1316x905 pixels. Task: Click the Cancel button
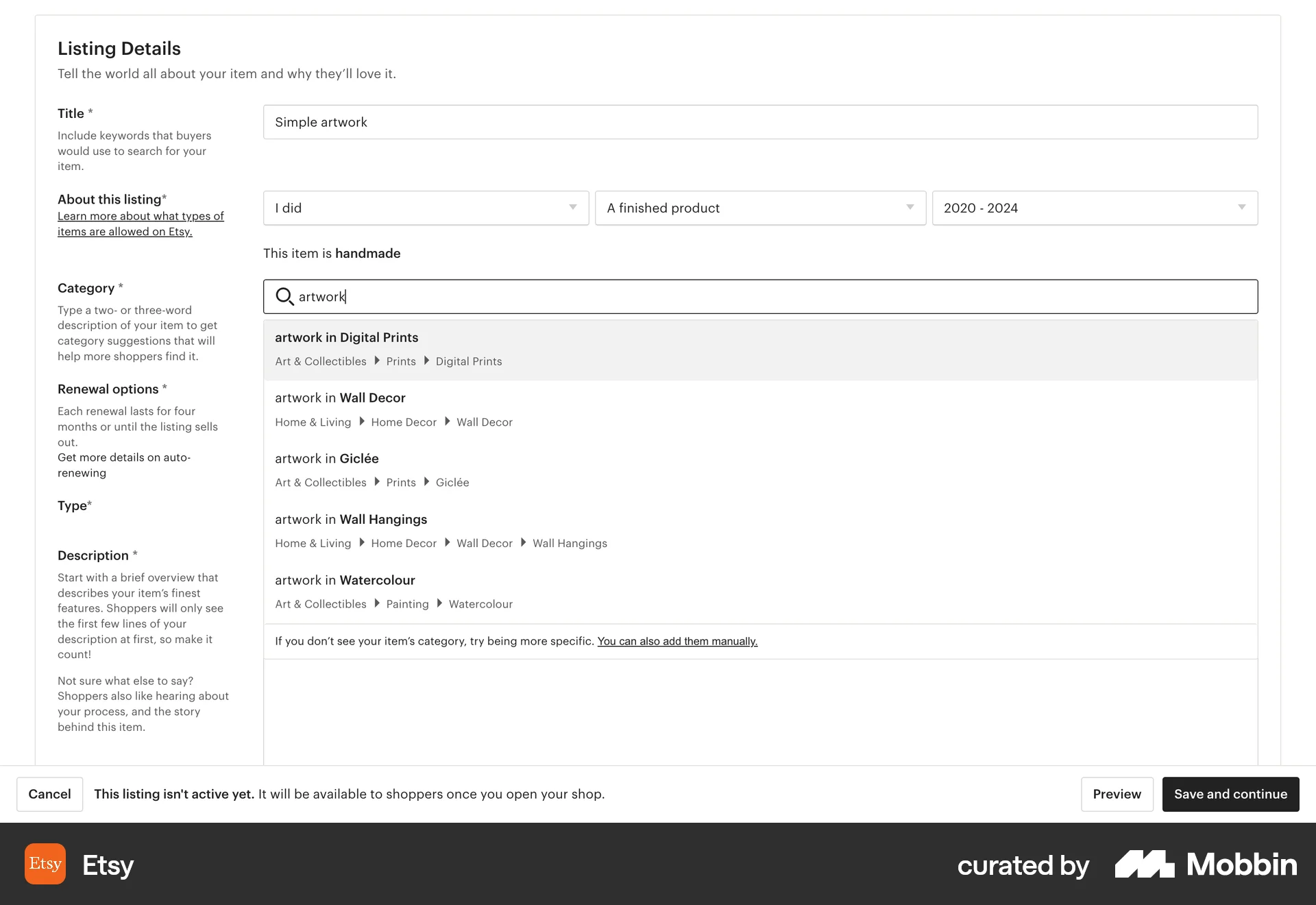[49, 794]
